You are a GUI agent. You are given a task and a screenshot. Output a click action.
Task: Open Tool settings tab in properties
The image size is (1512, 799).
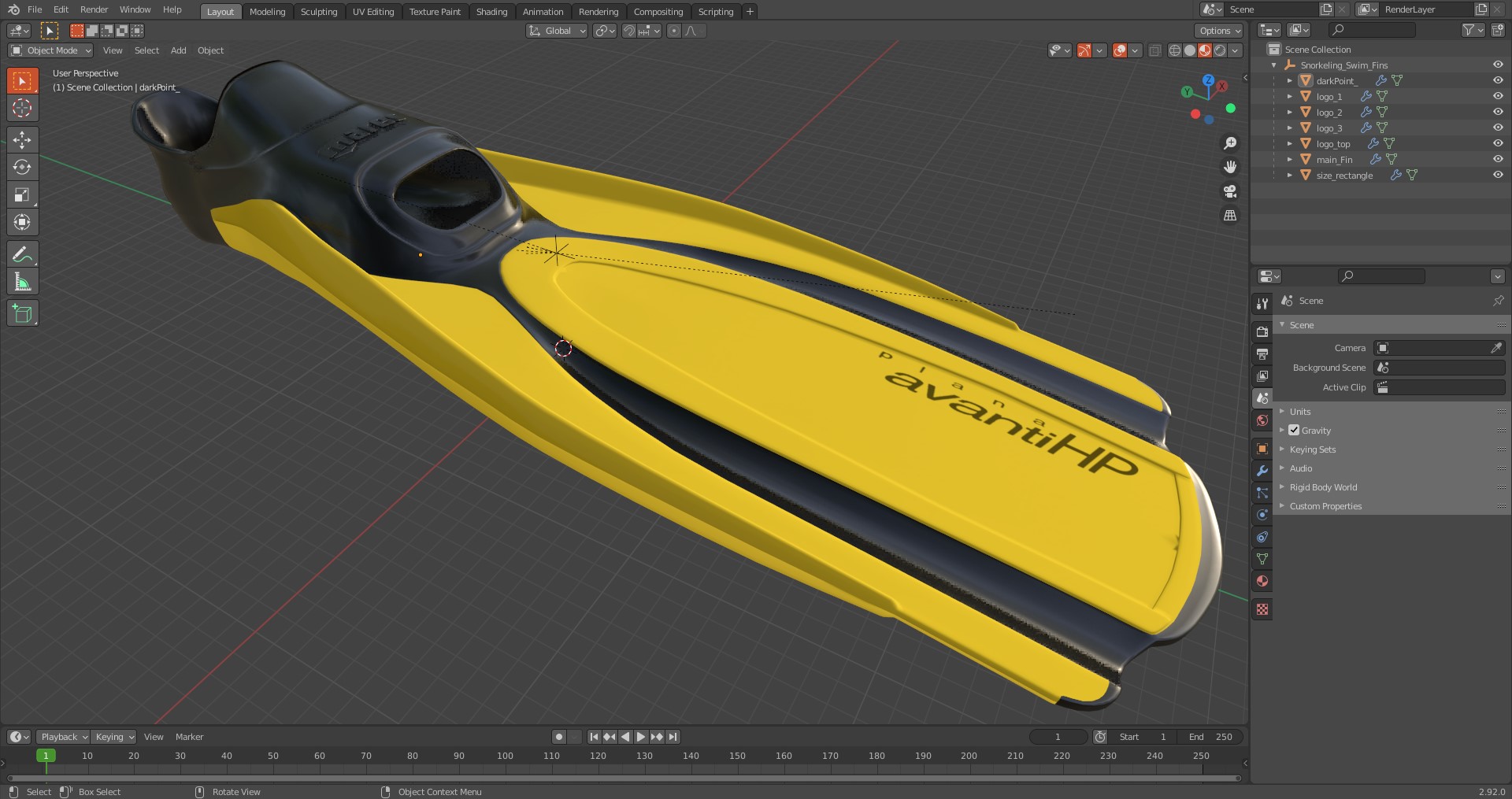click(x=1262, y=304)
